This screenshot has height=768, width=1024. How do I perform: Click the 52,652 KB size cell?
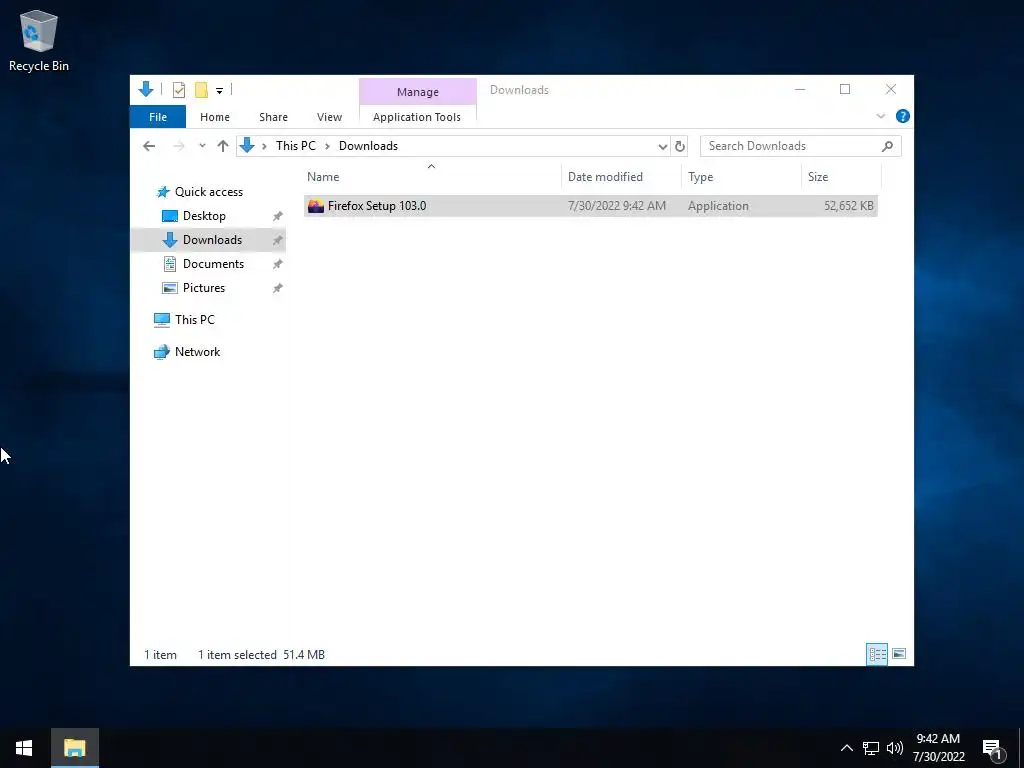[848, 206]
